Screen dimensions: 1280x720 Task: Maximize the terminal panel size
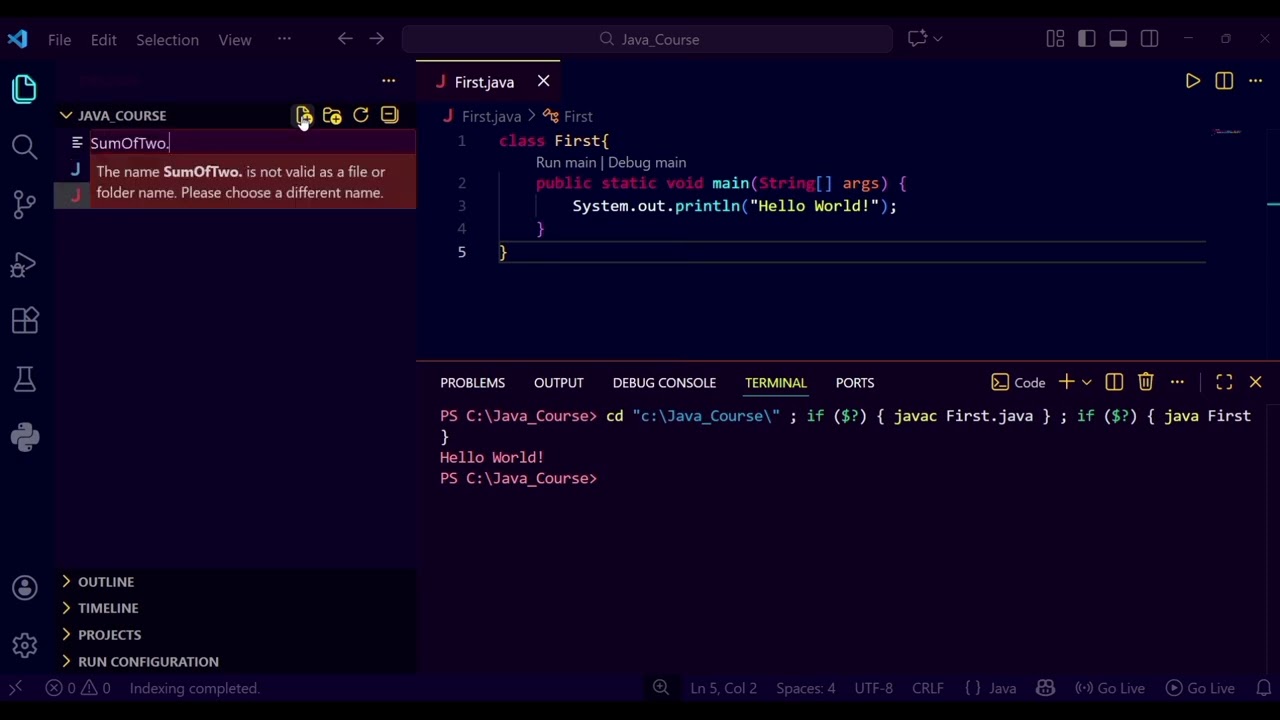coord(1224,382)
